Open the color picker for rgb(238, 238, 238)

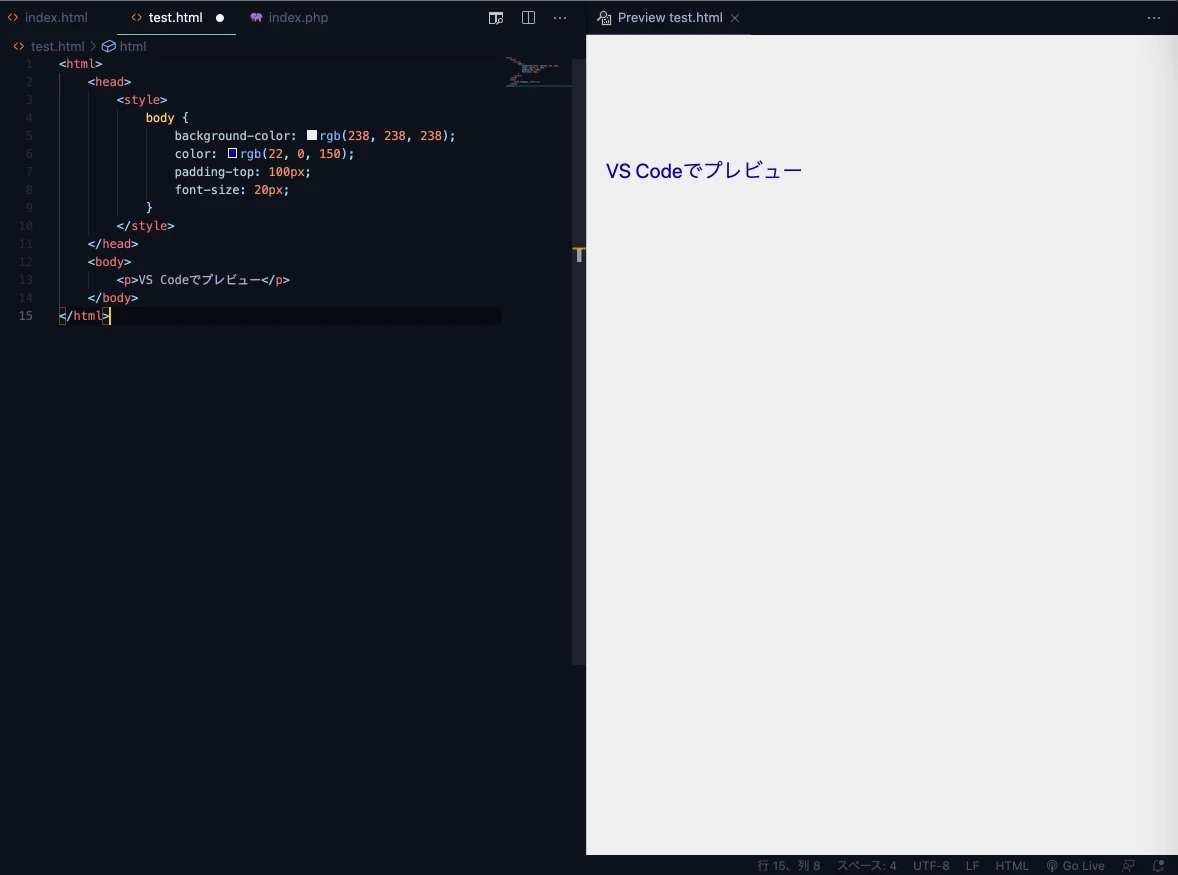pyautogui.click(x=312, y=135)
